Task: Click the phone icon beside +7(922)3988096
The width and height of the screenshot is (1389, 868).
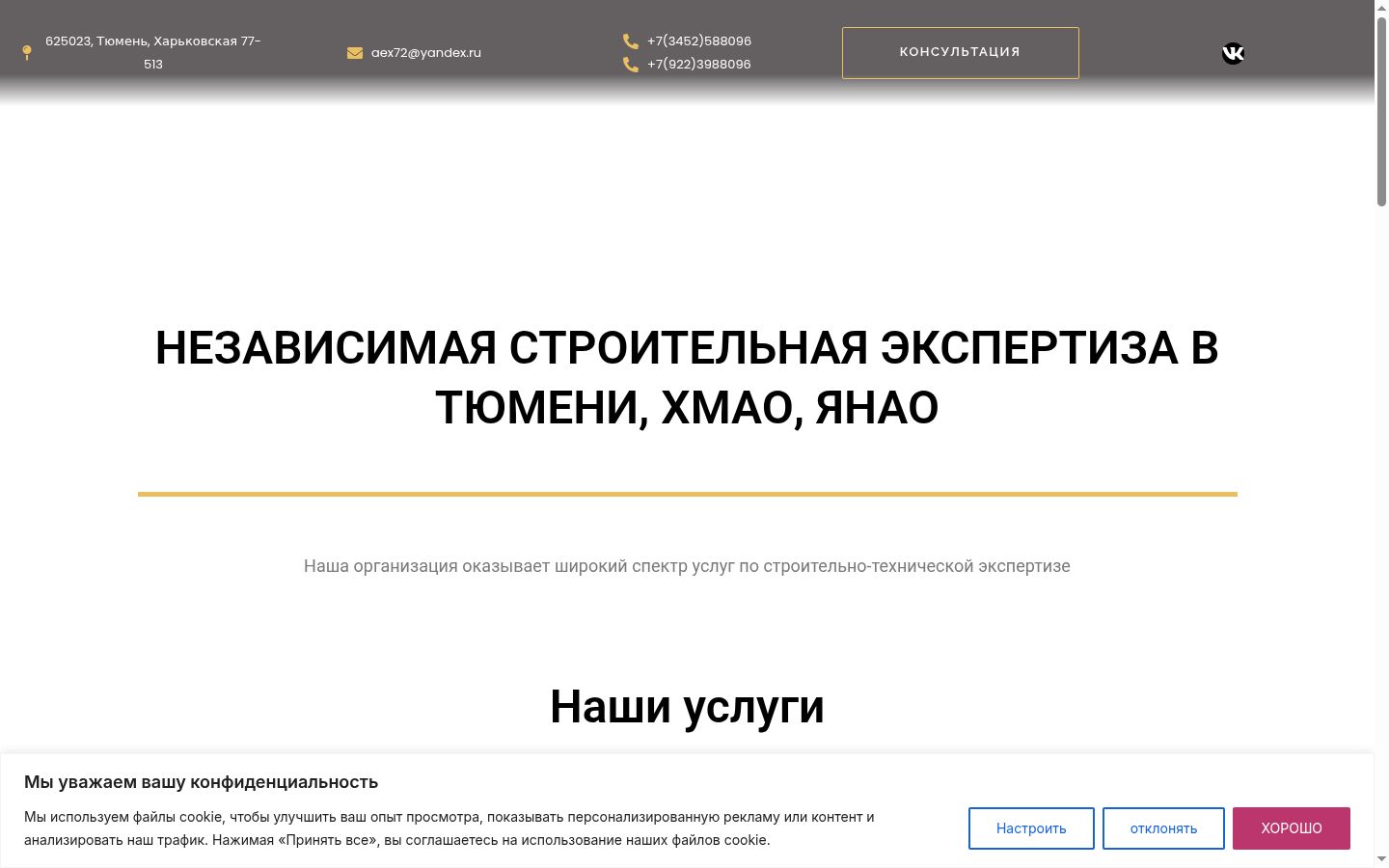Action: click(631, 65)
